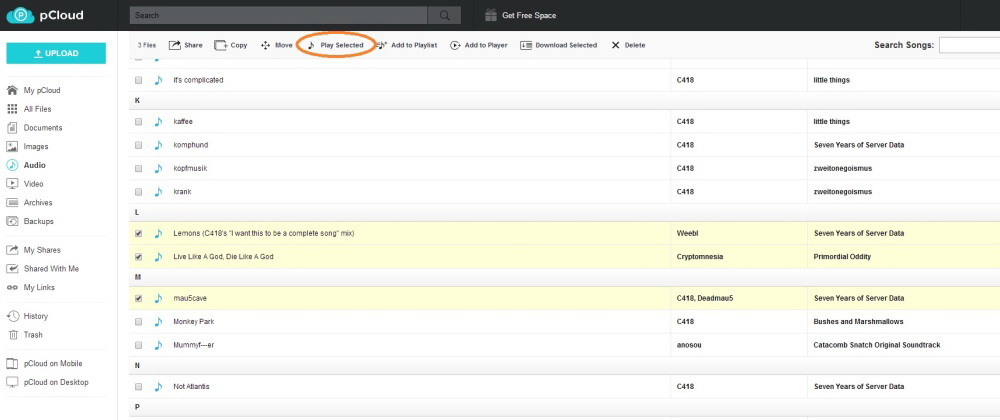Click zweitonegoismus album in kopfmusik row
Screen dimensions: 1000x420
842,169
